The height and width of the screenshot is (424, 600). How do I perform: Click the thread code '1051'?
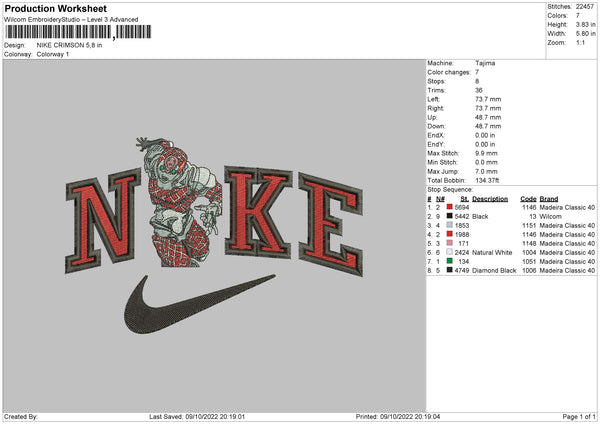529,261
